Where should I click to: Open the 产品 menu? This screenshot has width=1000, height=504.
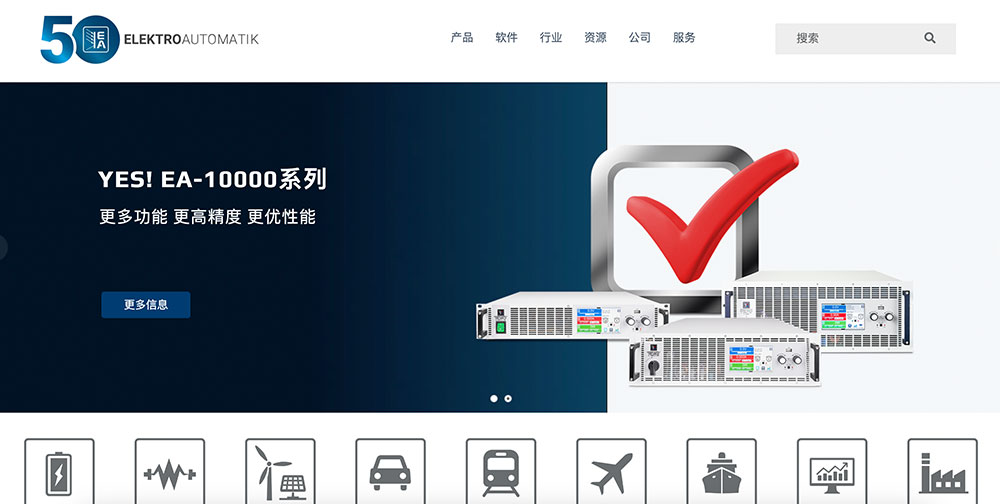point(462,38)
